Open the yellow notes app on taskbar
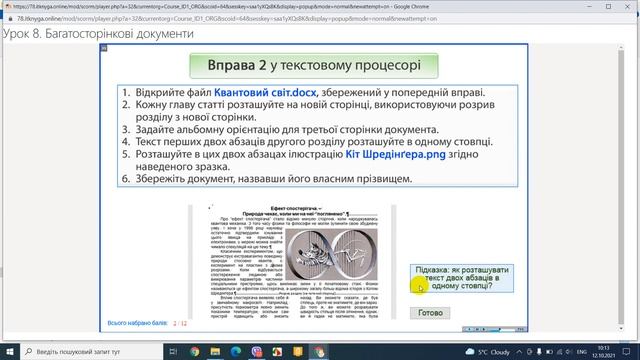This screenshot has width=640, height=360. (x=298, y=351)
